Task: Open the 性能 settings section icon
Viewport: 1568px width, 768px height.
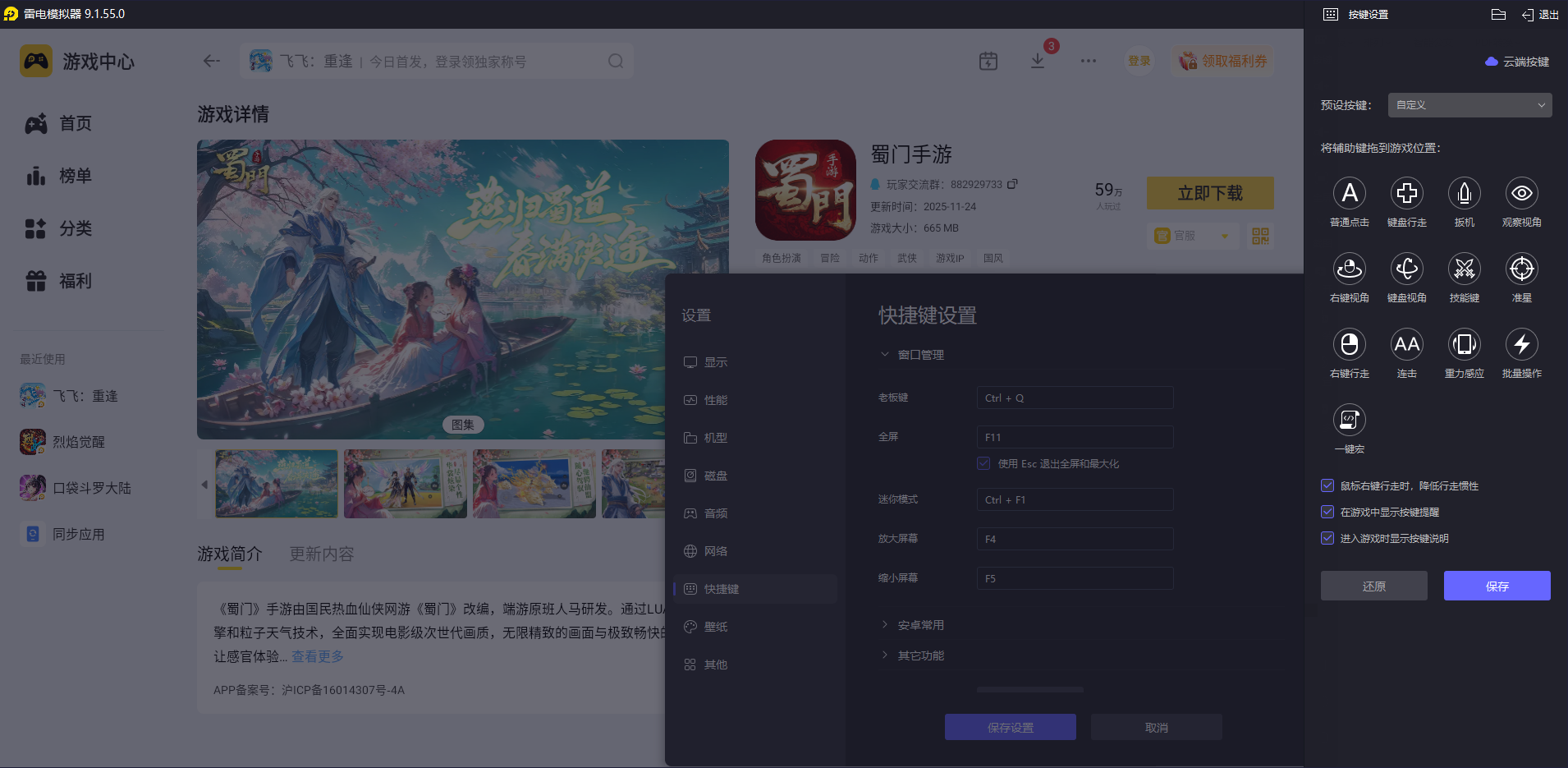Action: [x=714, y=399]
